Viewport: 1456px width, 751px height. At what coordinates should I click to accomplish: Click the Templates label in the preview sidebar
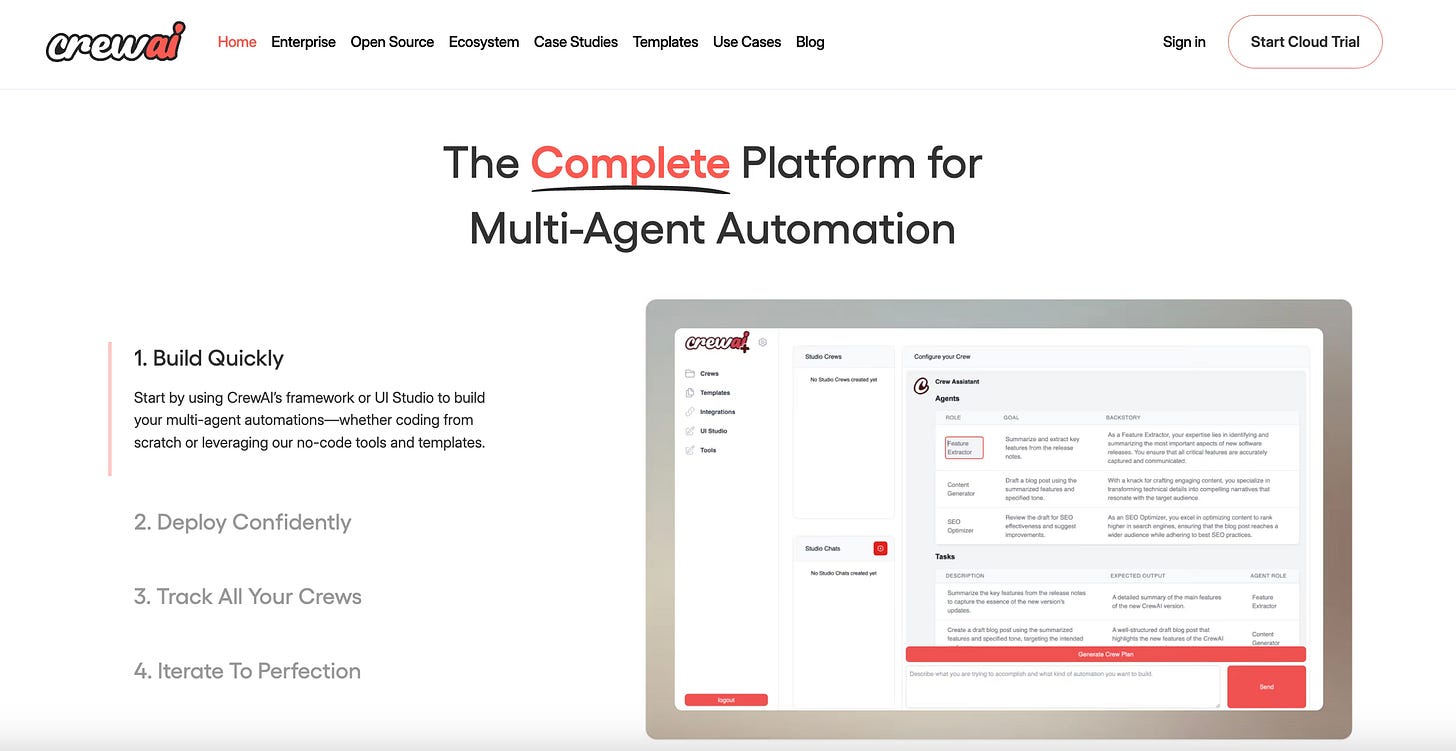coord(715,393)
